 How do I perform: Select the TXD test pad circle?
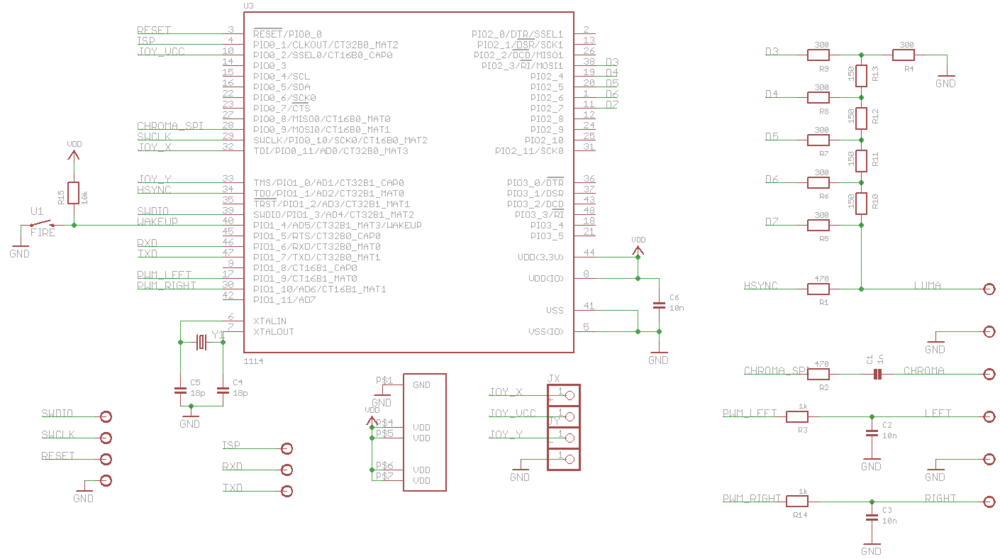point(288,490)
